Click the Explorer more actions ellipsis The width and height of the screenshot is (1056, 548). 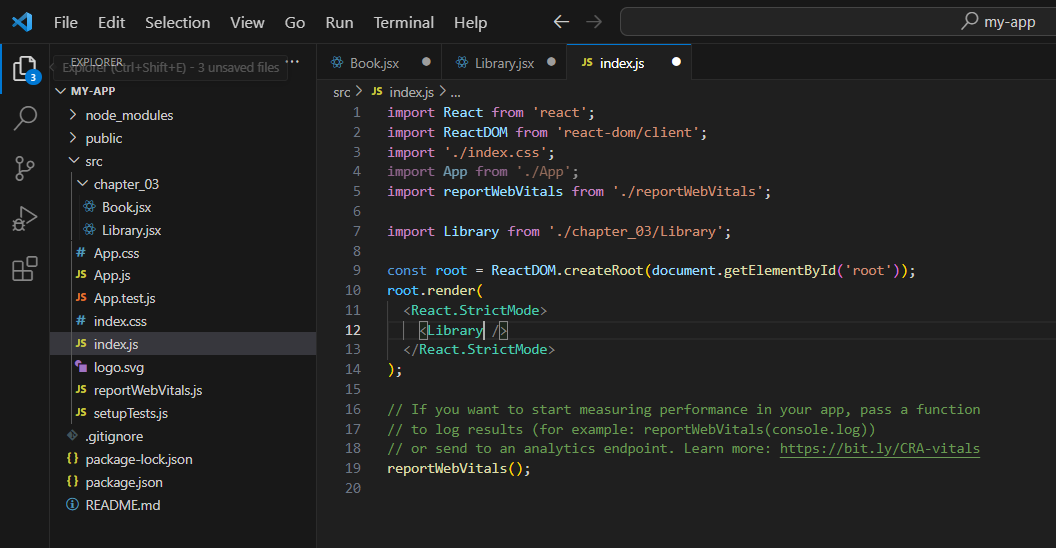coord(294,62)
